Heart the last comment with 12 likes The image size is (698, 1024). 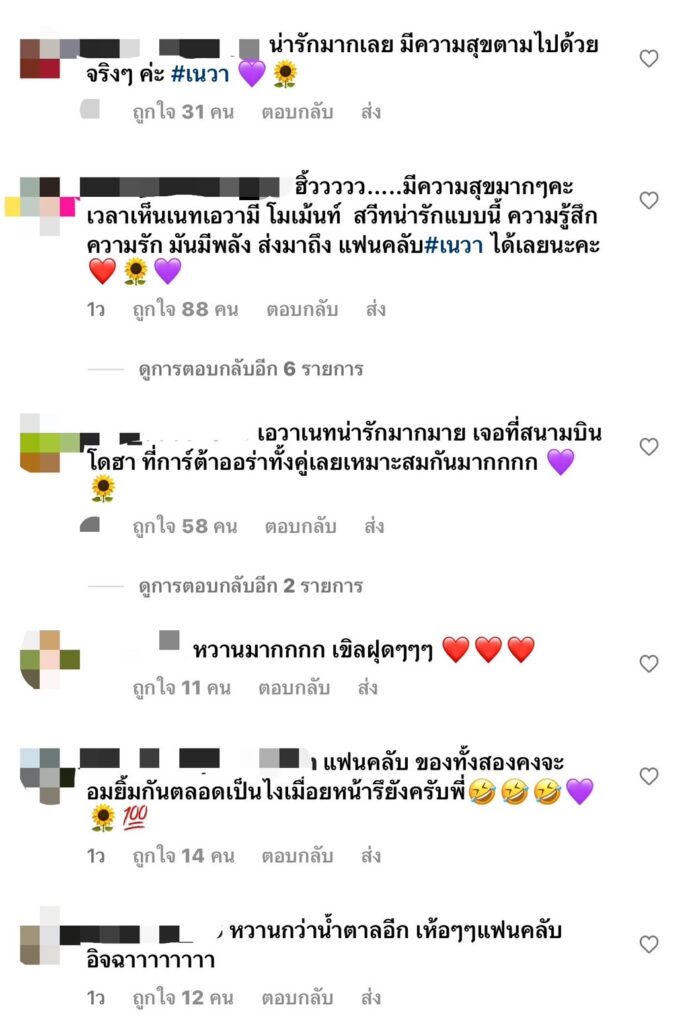point(648,944)
